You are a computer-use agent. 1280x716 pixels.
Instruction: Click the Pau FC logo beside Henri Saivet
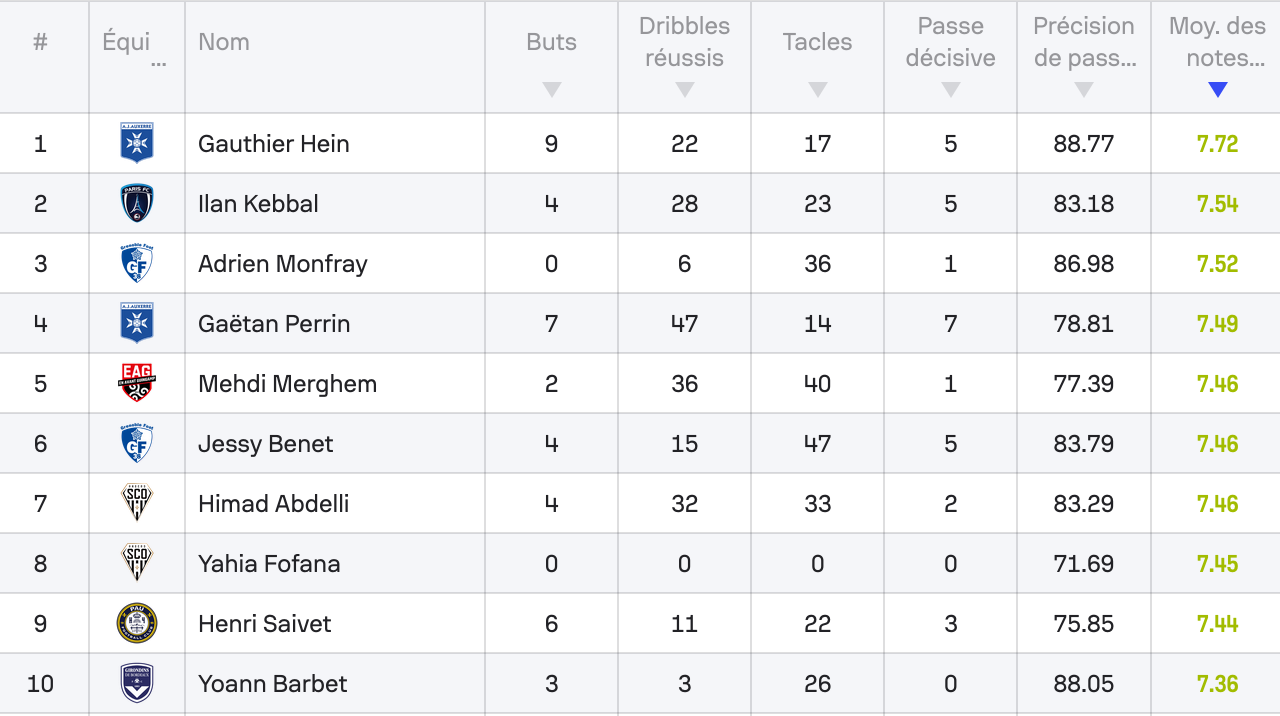coord(137,623)
